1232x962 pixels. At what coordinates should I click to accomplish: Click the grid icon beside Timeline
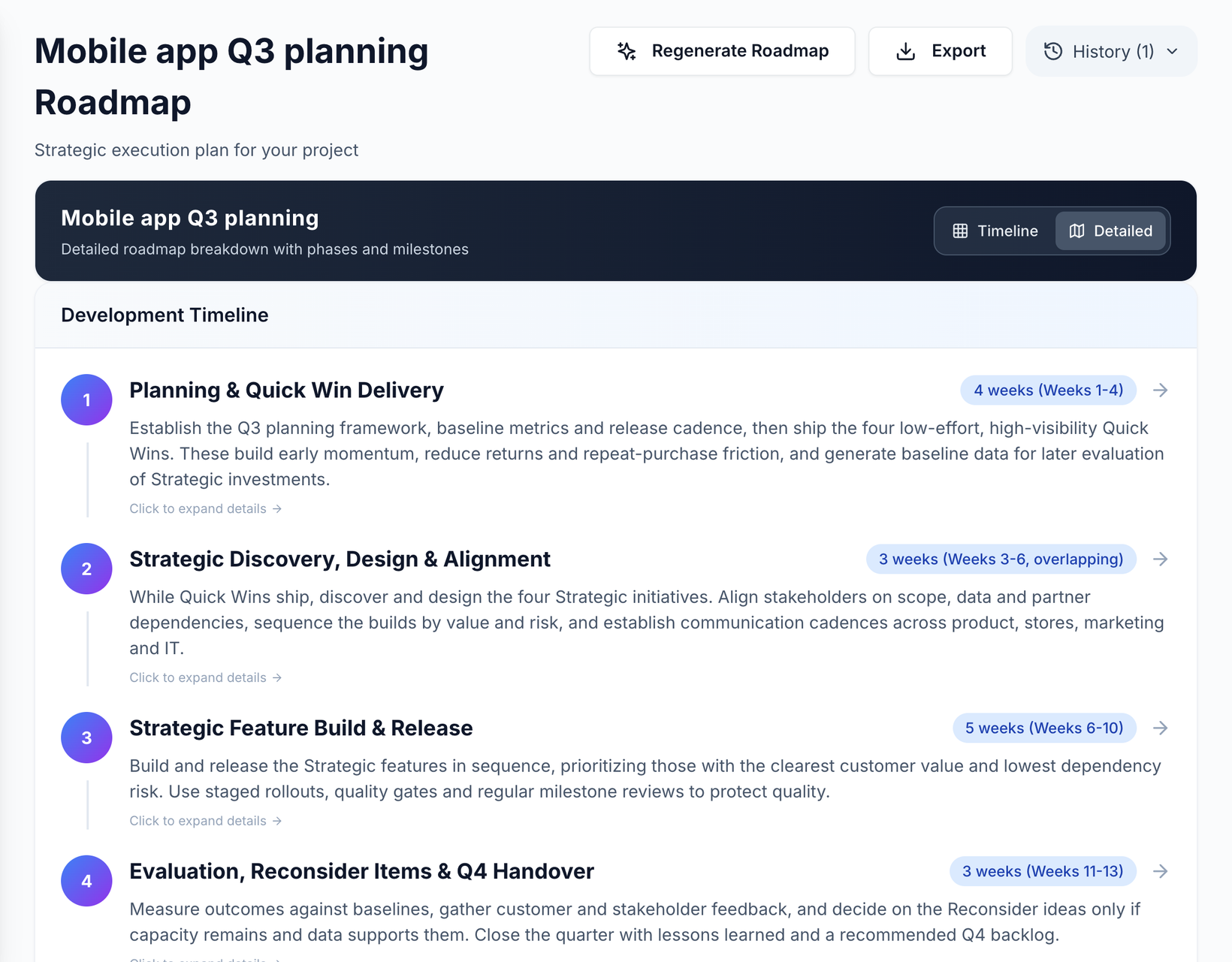pos(960,231)
